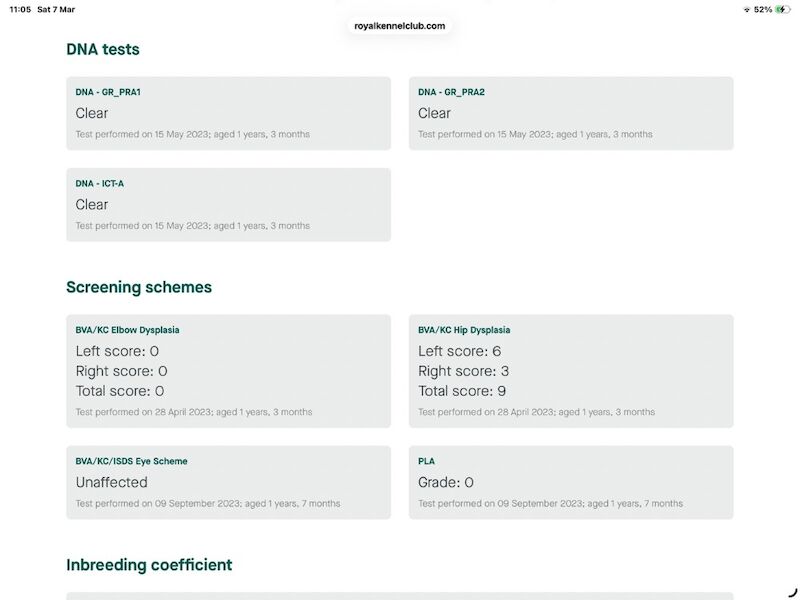800x600 pixels.
Task: Click the royalkennelclub.com address bar
Action: coord(400,26)
